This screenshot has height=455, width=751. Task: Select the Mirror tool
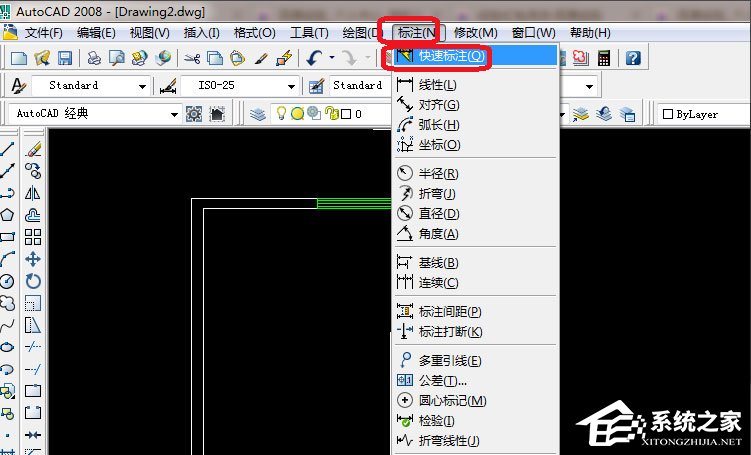(33, 193)
